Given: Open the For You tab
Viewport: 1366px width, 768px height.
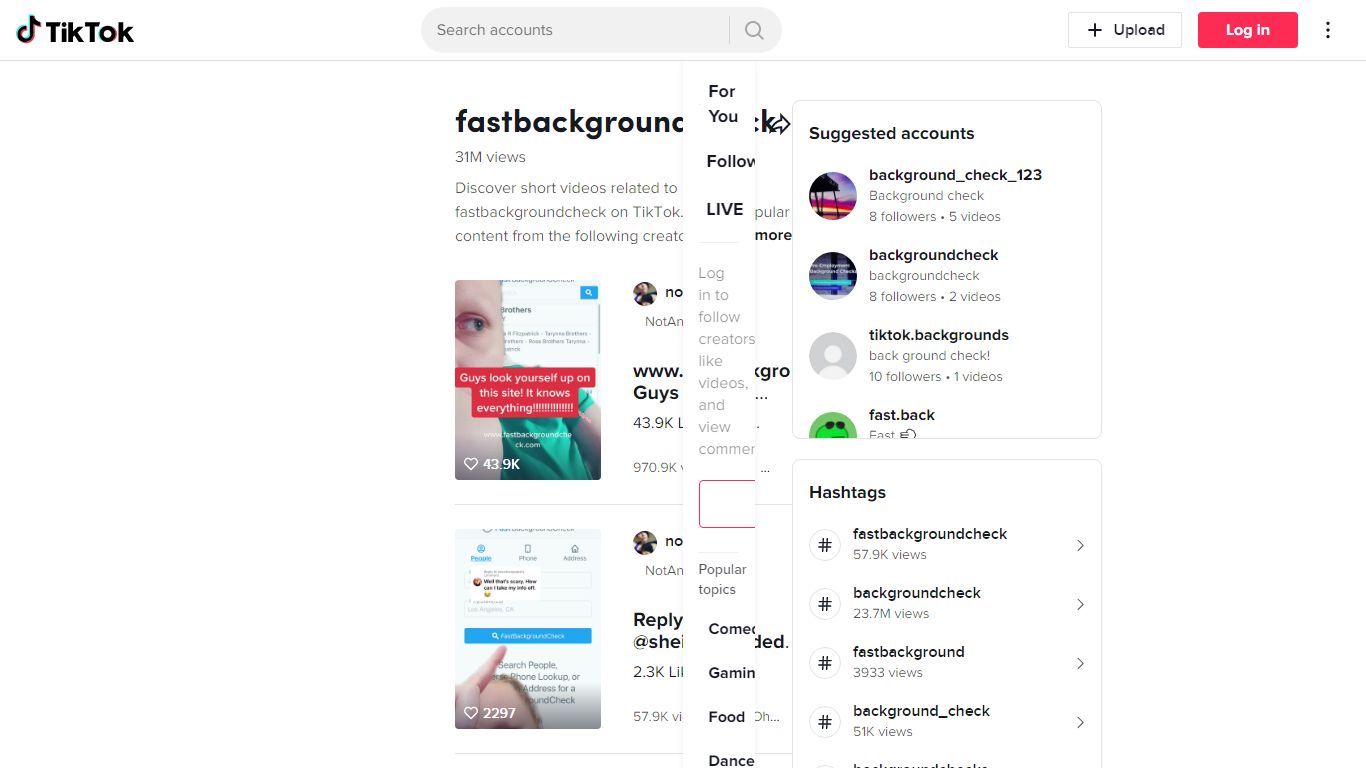Looking at the screenshot, I should (722, 104).
